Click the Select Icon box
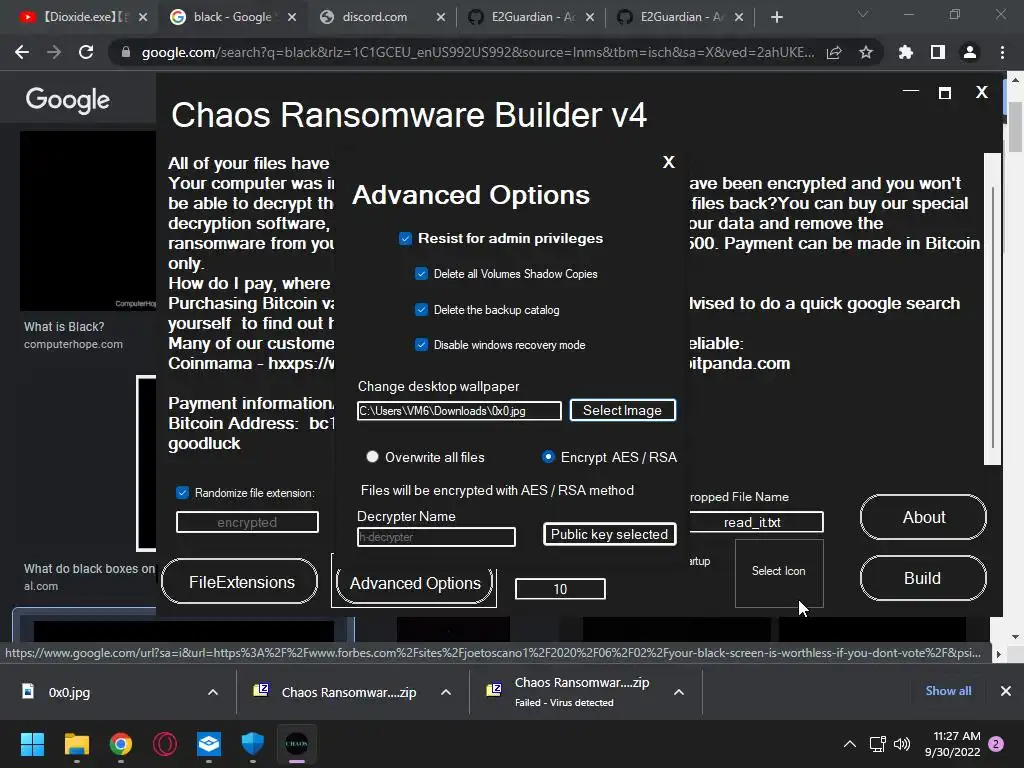Screen dimensions: 1024x768 point(779,573)
